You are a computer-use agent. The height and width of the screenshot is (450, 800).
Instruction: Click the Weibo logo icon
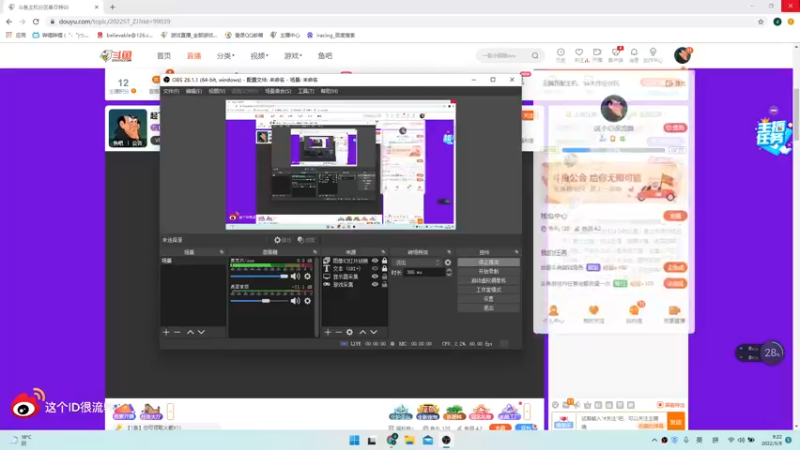(27, 404)
